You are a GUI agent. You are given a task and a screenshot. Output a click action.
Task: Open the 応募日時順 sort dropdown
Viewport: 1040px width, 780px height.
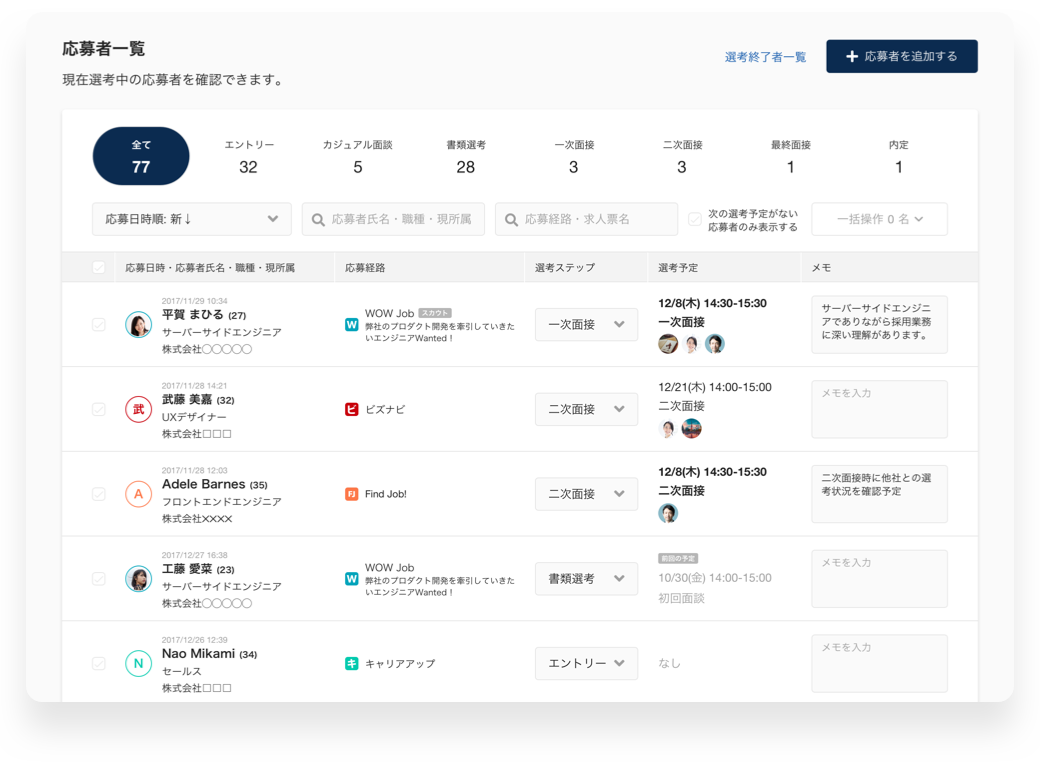(190, 219)
